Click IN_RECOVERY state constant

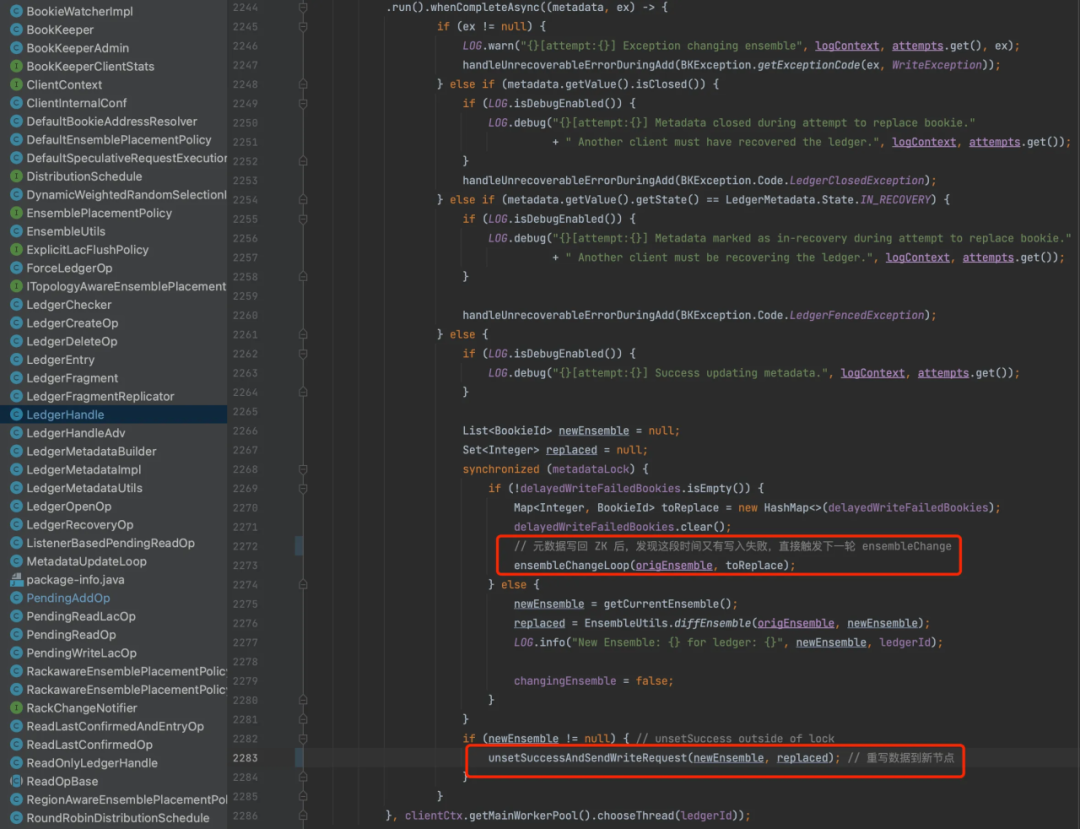click(895, 200)
